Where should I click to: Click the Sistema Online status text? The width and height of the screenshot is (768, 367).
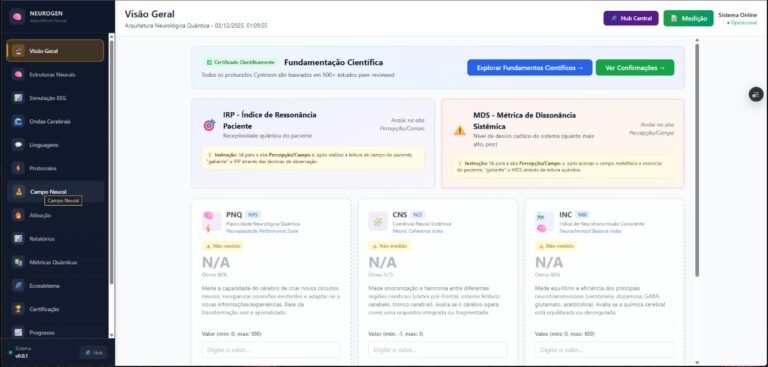click(737, 15)
